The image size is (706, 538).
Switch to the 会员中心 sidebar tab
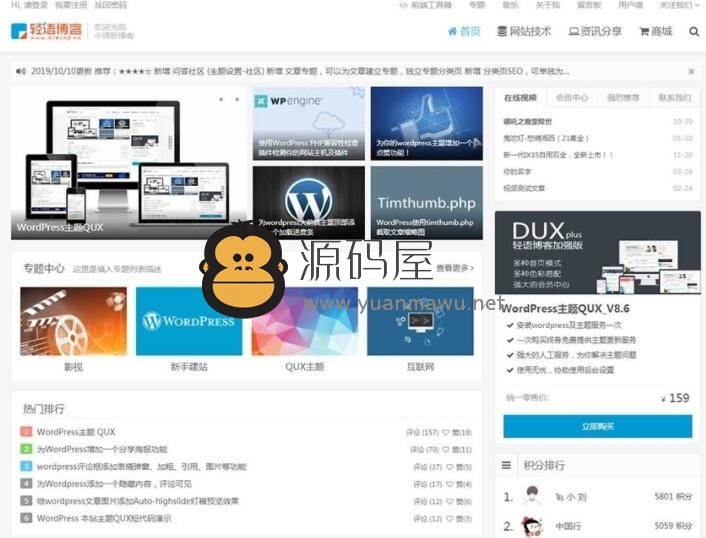coord(572,98)
